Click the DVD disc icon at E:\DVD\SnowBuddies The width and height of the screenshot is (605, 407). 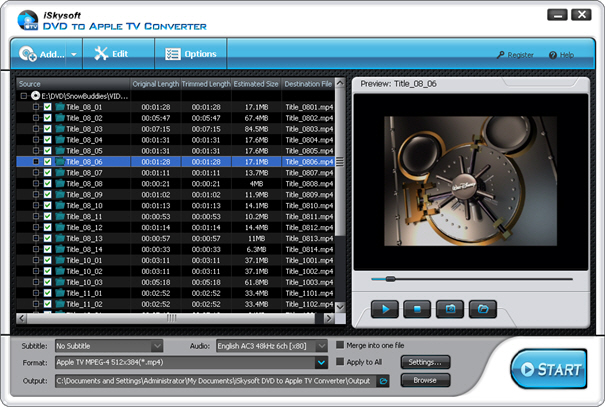pyautogui.click(x=35, y=95)
